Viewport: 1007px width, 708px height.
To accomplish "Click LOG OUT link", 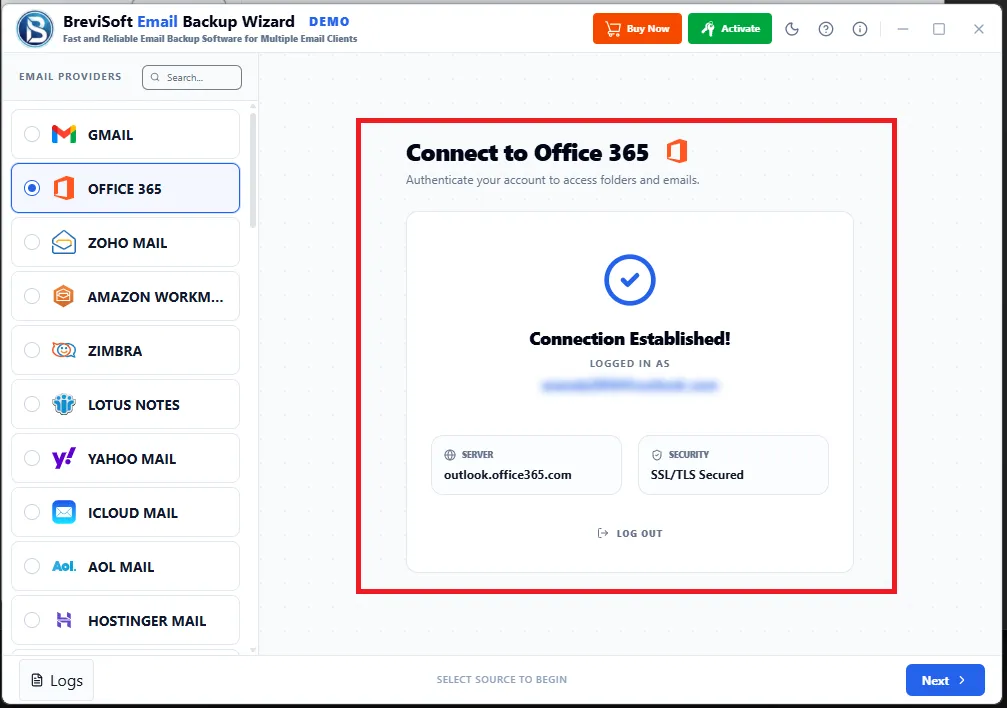I will click(x=629, y=533).
